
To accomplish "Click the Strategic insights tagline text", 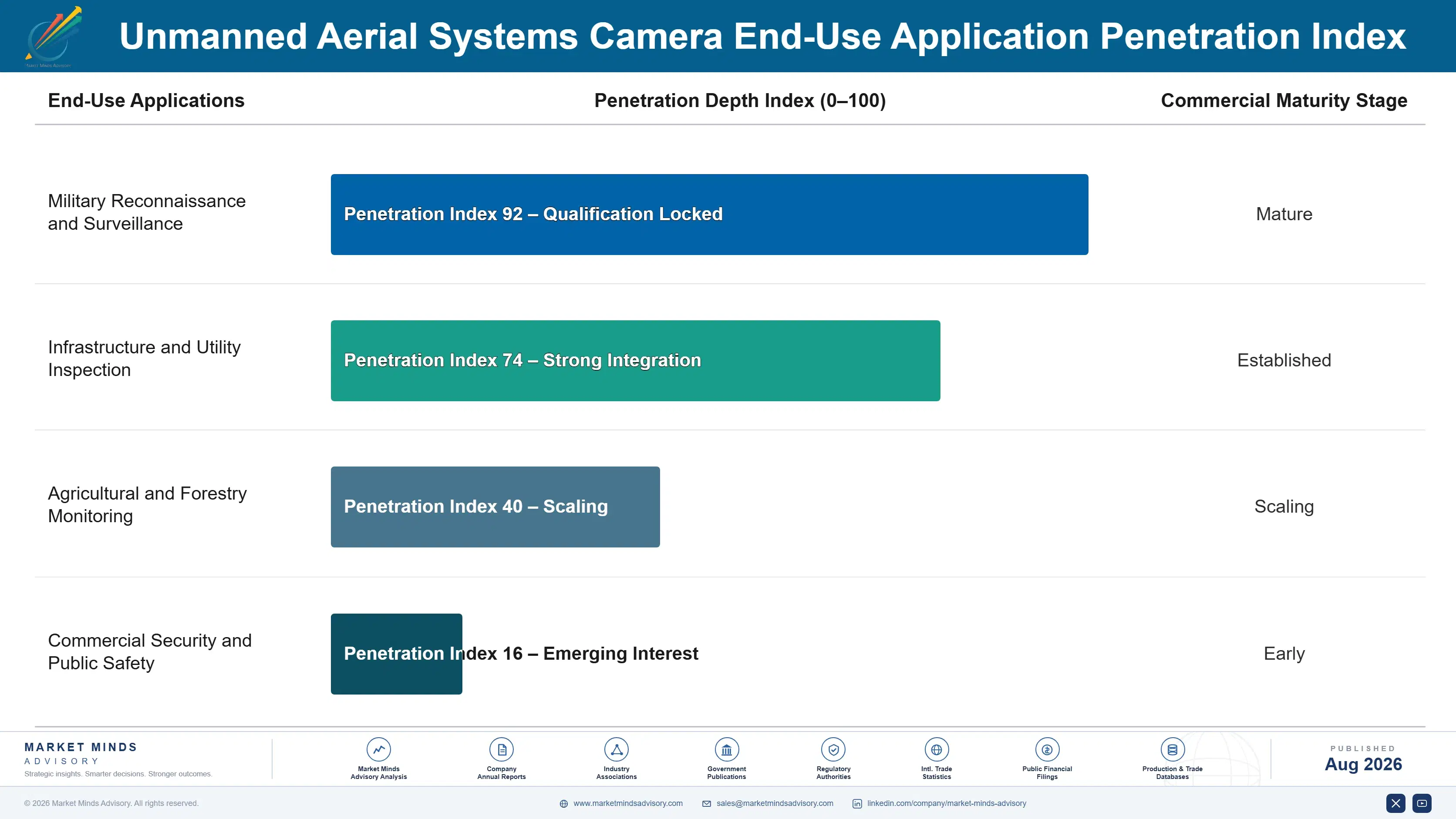I will [118, 774].
